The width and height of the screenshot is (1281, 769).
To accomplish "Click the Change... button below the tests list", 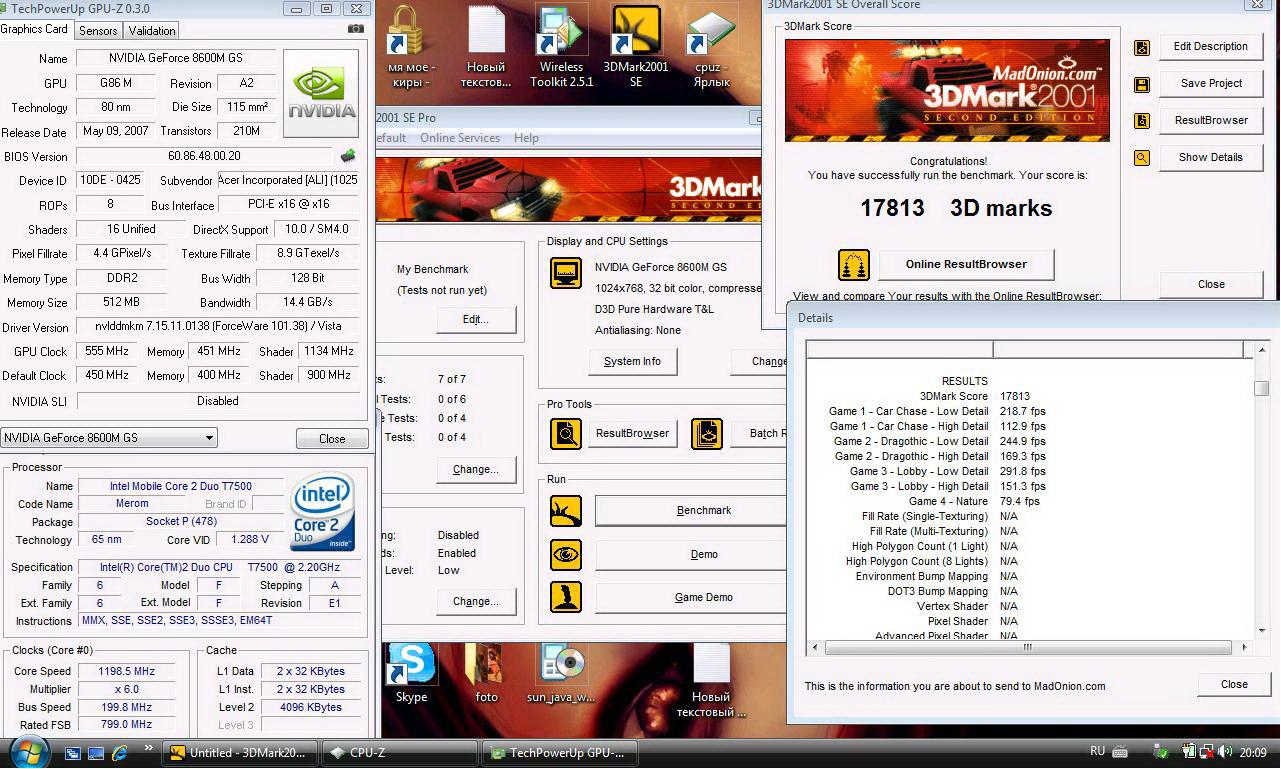I will click(476, 470).
